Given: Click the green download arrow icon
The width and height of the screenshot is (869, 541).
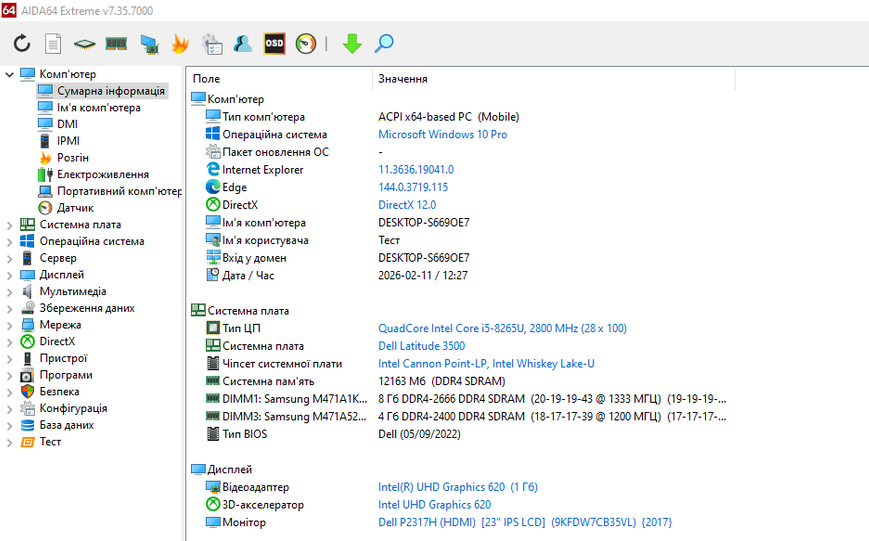Looking at the screenshot, I should [x=352, y=43].
